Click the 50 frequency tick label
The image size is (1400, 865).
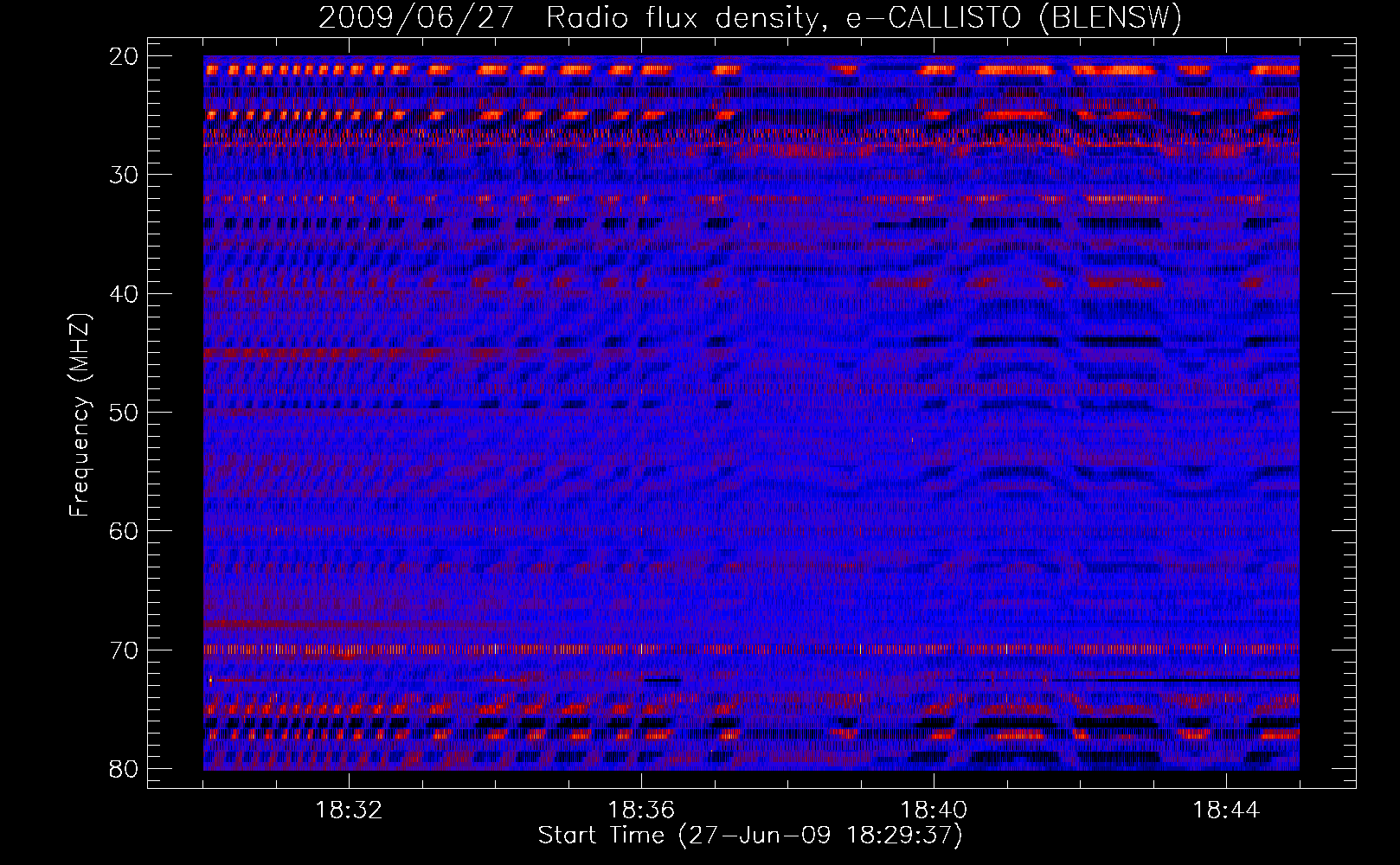(125, 412)
